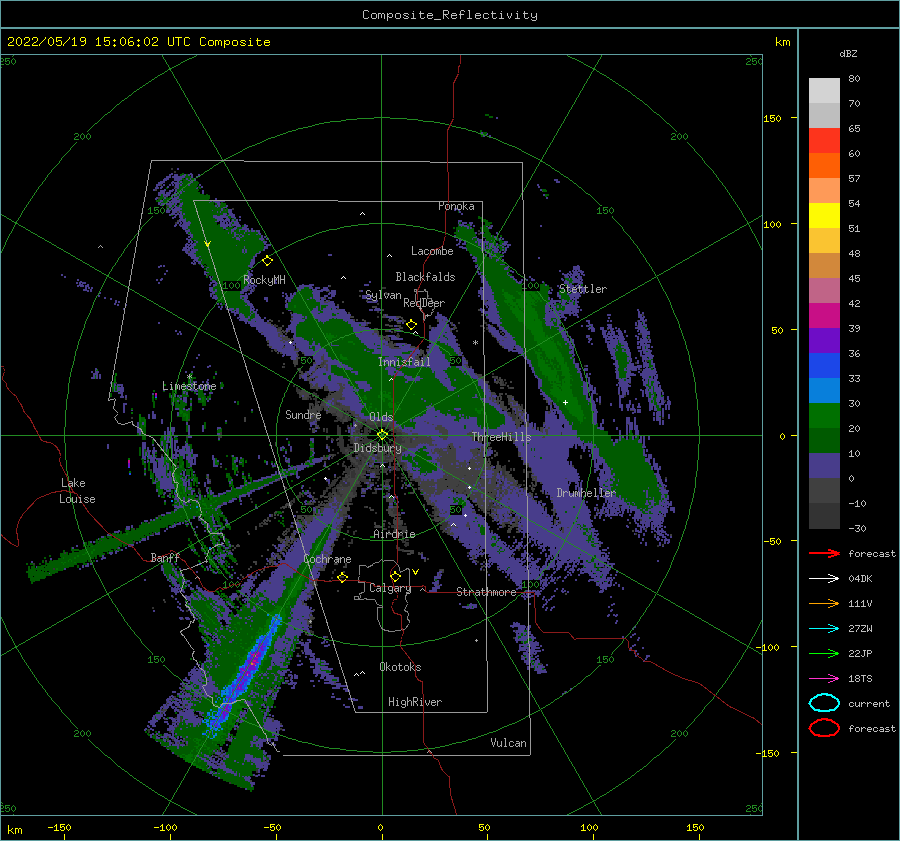
Task: Pick the magenta 39-42 dBZ swatch
Action: [x=824, y=316]
